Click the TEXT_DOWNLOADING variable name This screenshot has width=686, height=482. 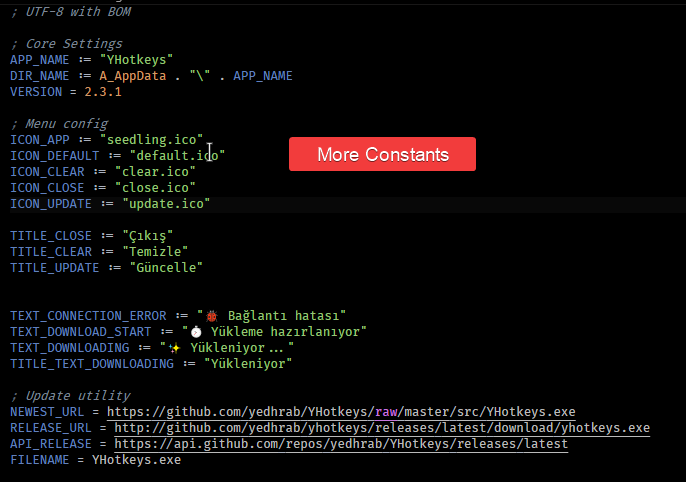click(70, 348)
